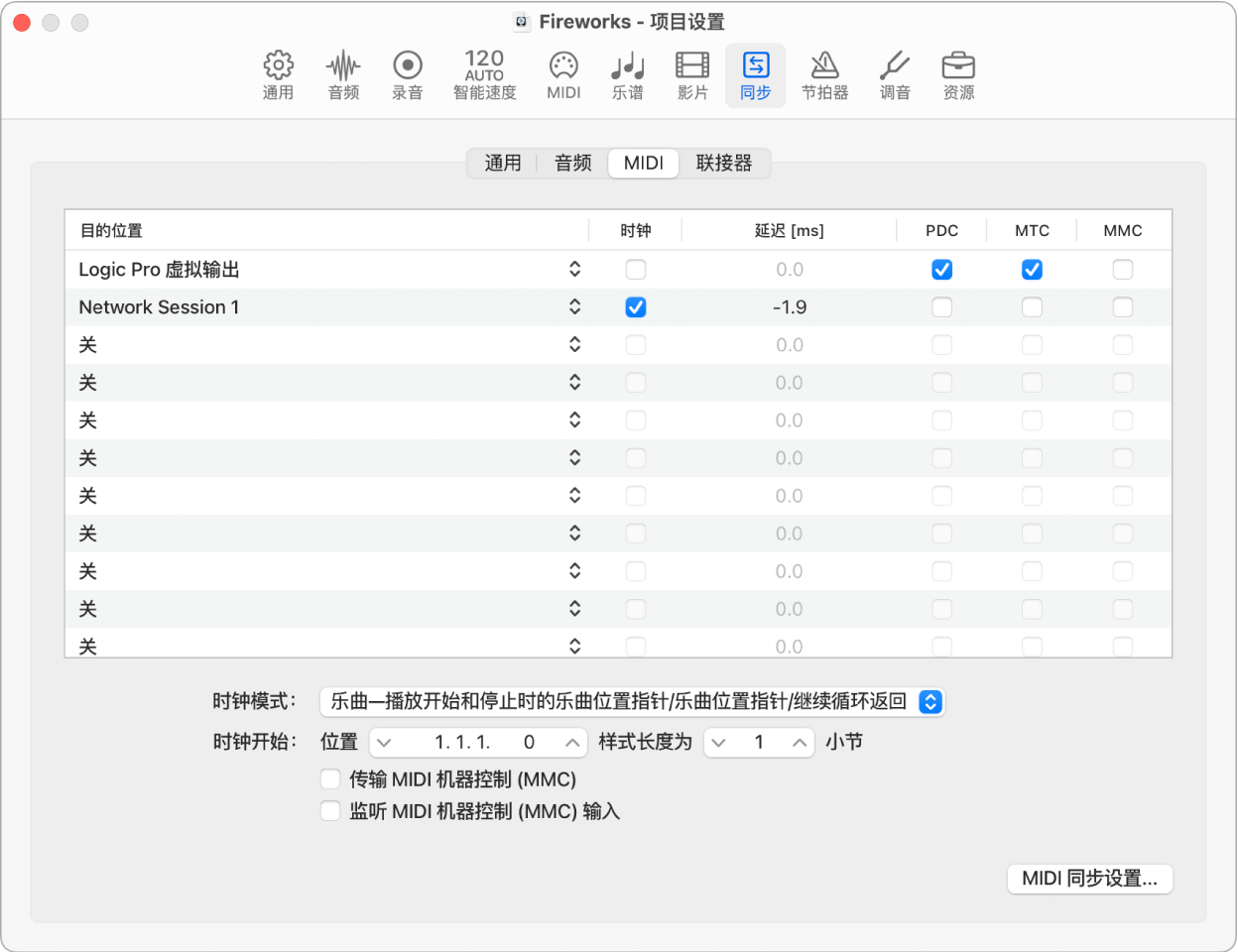This screenshot has height=952, width=1238.
Task: Click the MIDI 同步设置 button
Action: 1089,879
